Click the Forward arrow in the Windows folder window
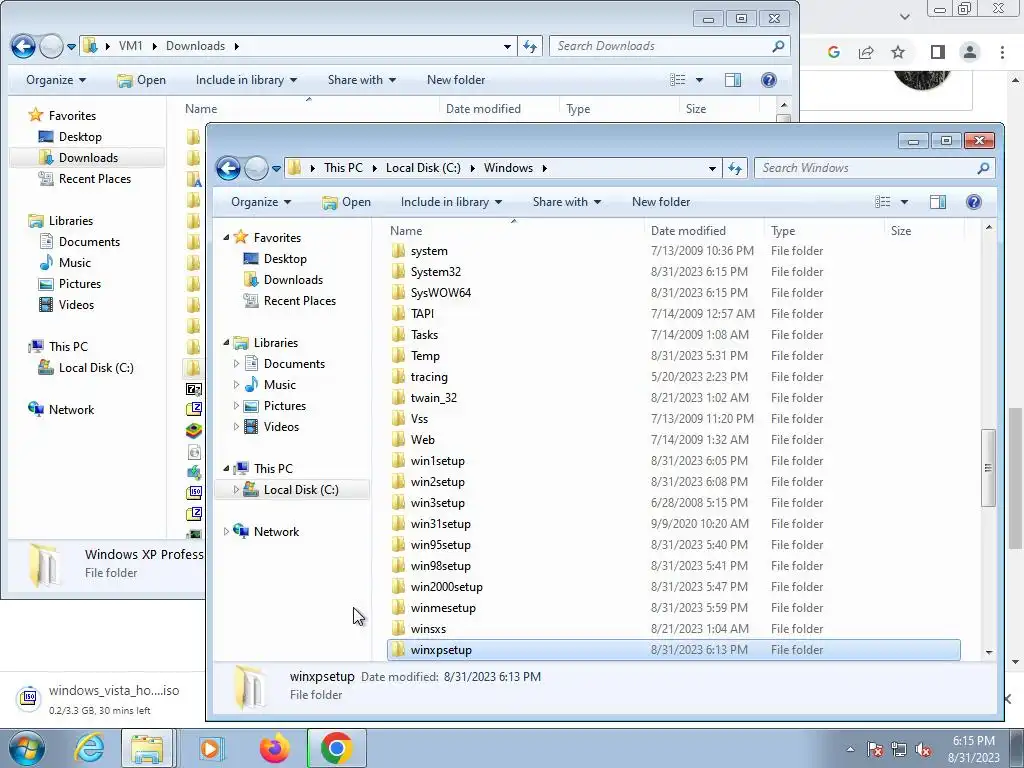 255,168
